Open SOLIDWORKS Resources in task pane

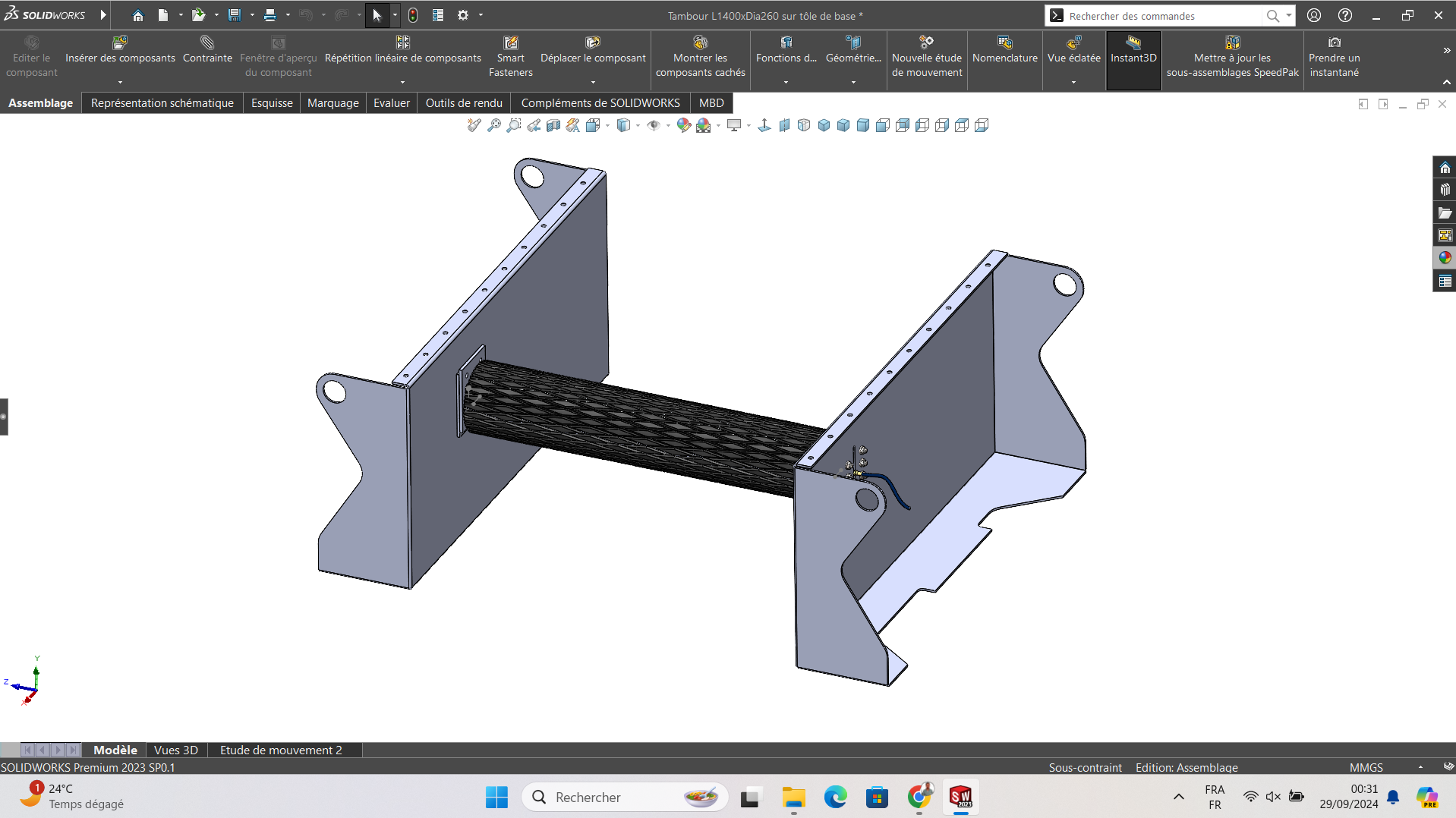pyautogui.click(x=1445, y=167)
